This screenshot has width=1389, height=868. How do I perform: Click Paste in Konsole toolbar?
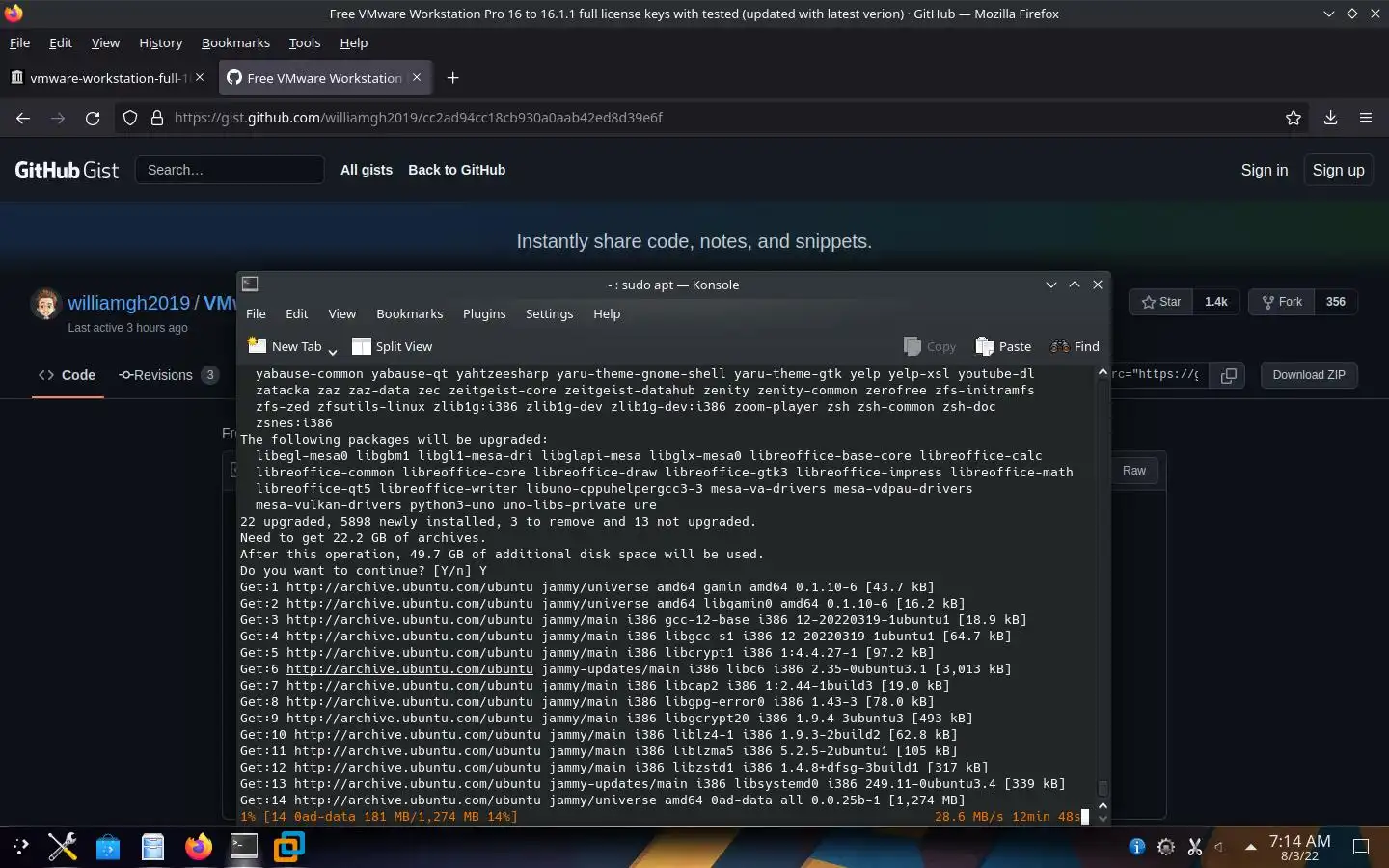click(x=1003, y=346)
